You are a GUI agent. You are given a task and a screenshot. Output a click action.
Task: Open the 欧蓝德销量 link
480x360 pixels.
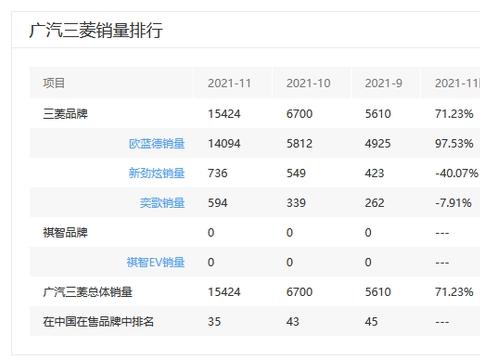[157, 144]
